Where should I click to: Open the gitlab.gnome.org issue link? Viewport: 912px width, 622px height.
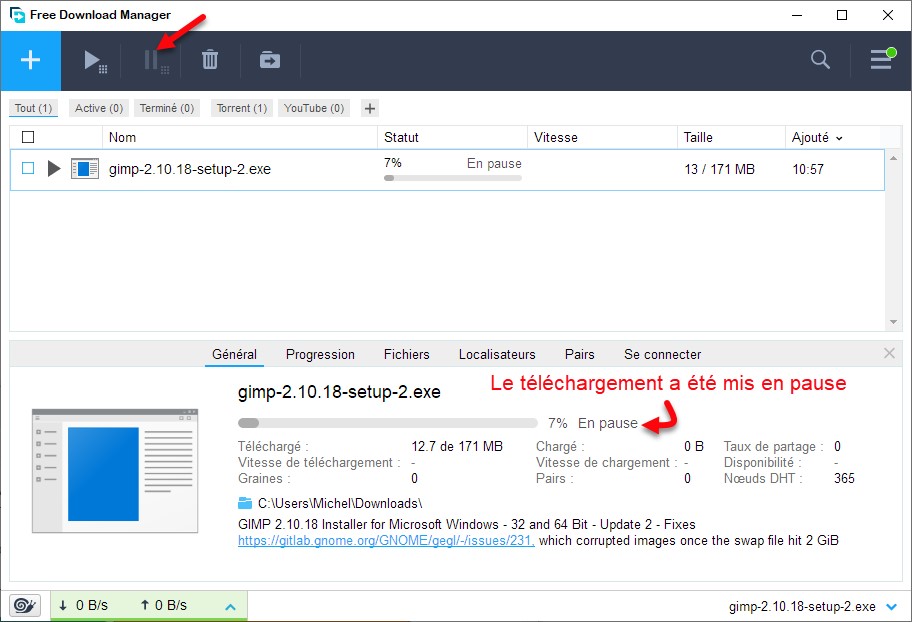click(x=386, y=541)
